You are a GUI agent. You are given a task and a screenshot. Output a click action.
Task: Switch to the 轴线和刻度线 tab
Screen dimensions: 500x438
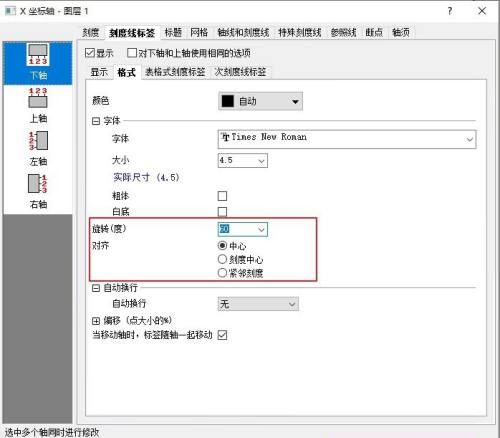[x=243, y=32]
